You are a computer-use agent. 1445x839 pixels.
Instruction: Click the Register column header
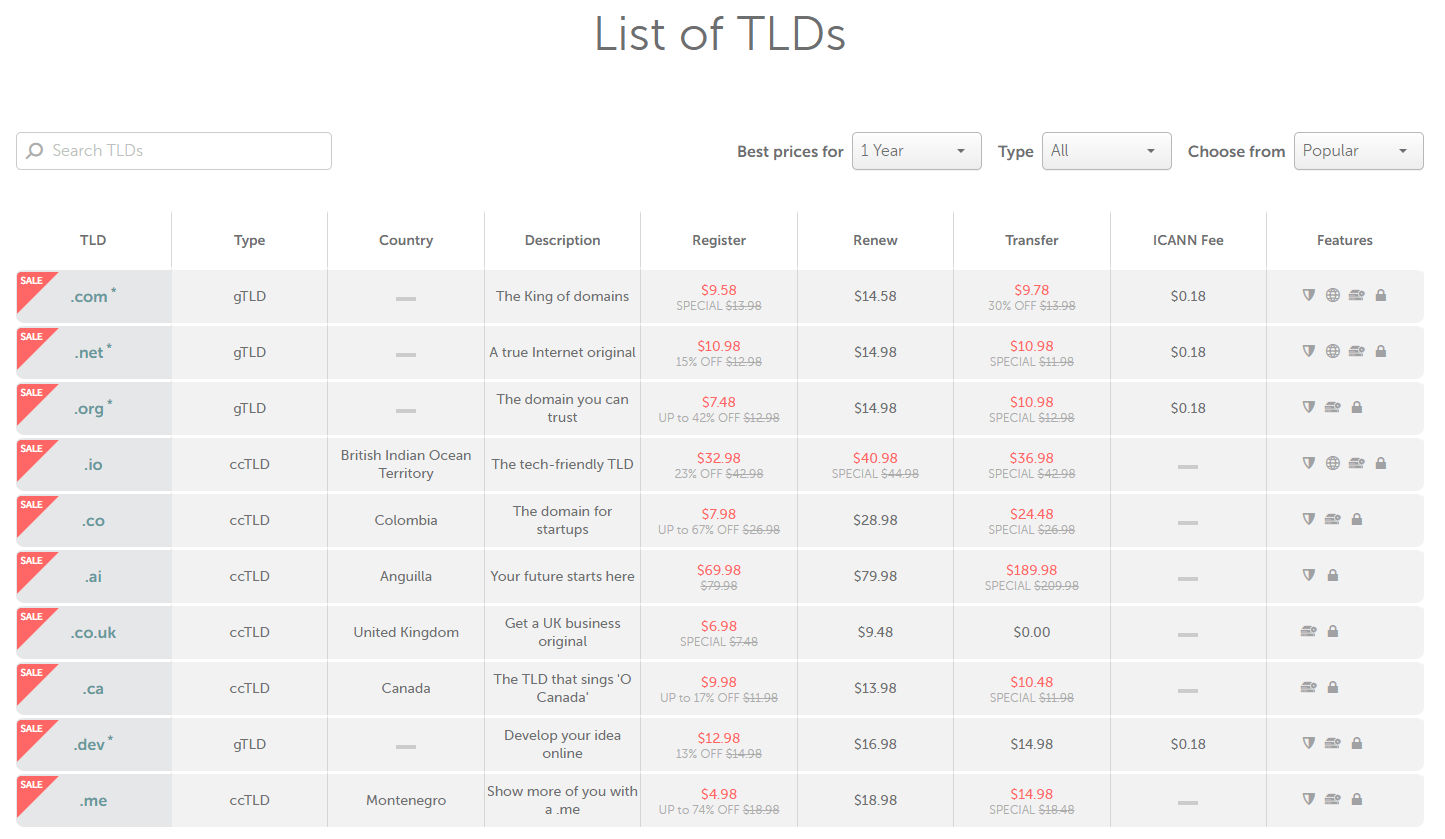[x=719, y=240]
